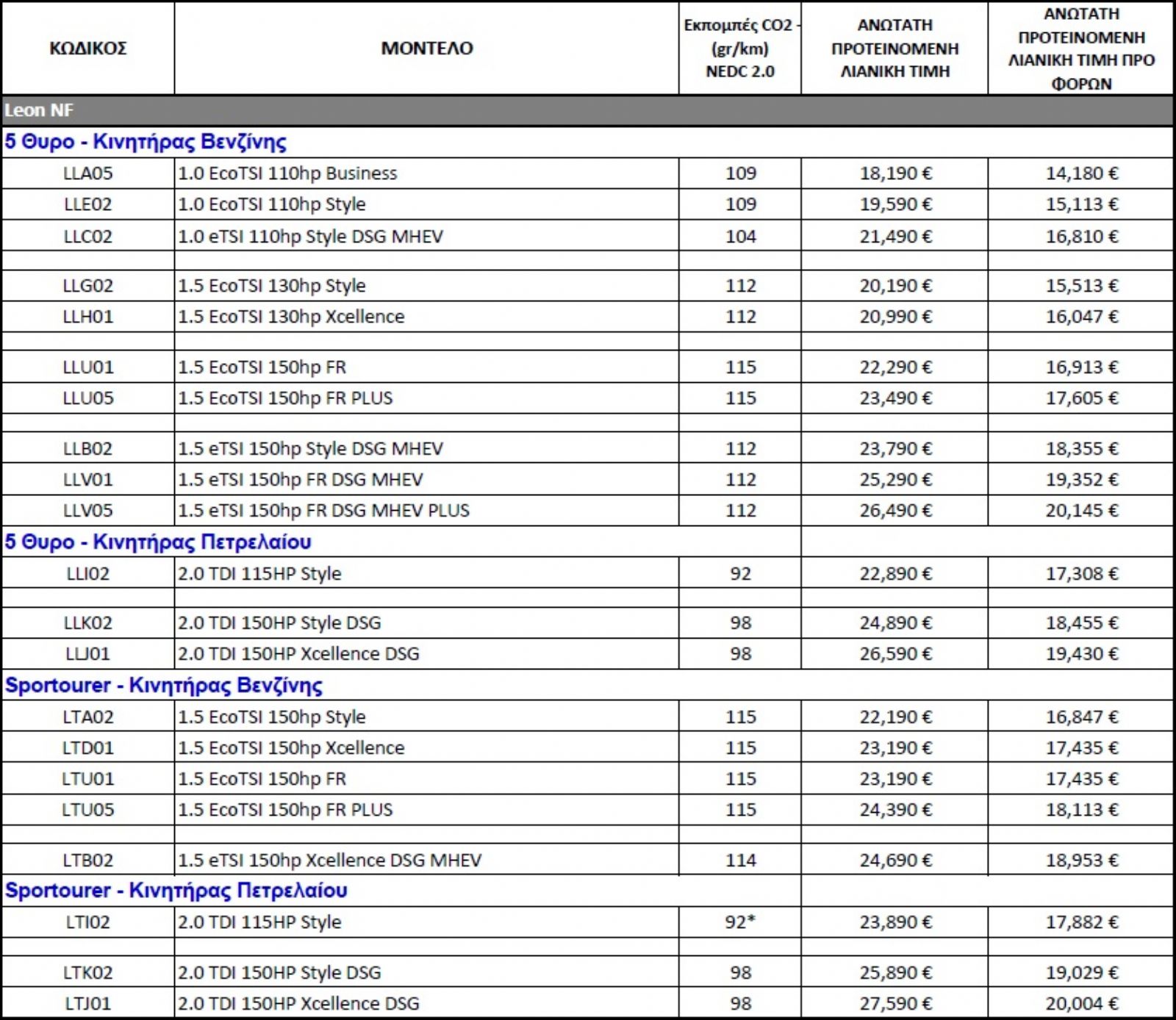The image size is (1176, 1020).
Task: Select pre-tax price 18,113 €
Action: (1080, 810)
